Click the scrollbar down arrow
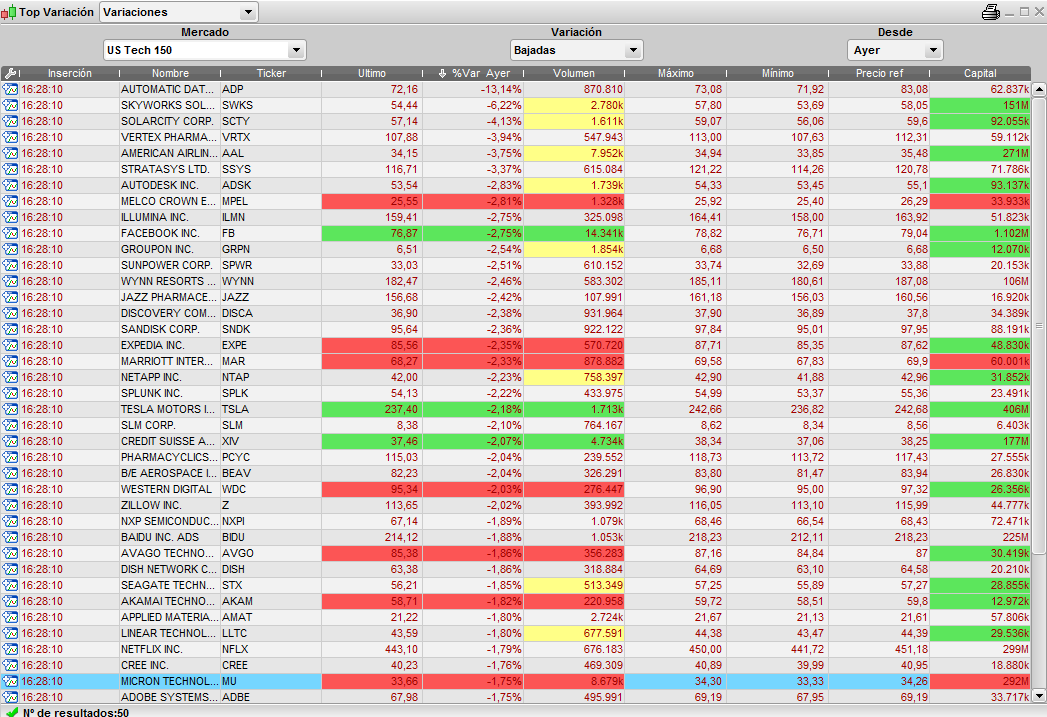Viewport: 1047px width, 717px height. click(1039, 696)
